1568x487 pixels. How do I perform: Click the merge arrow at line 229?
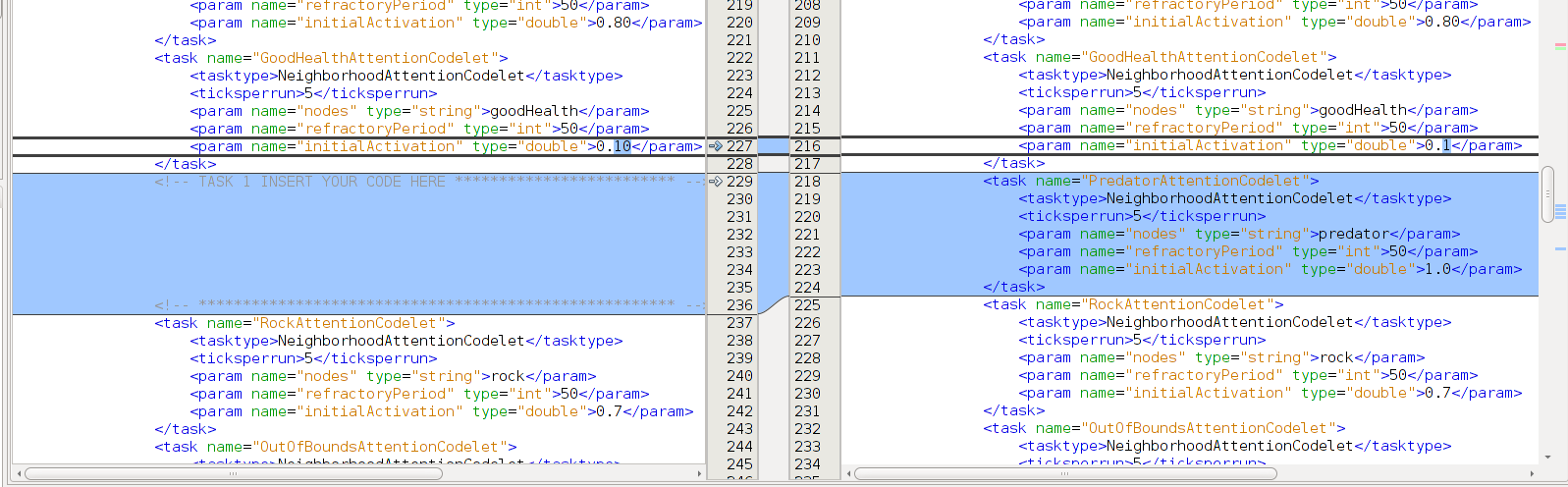point(716,182)
